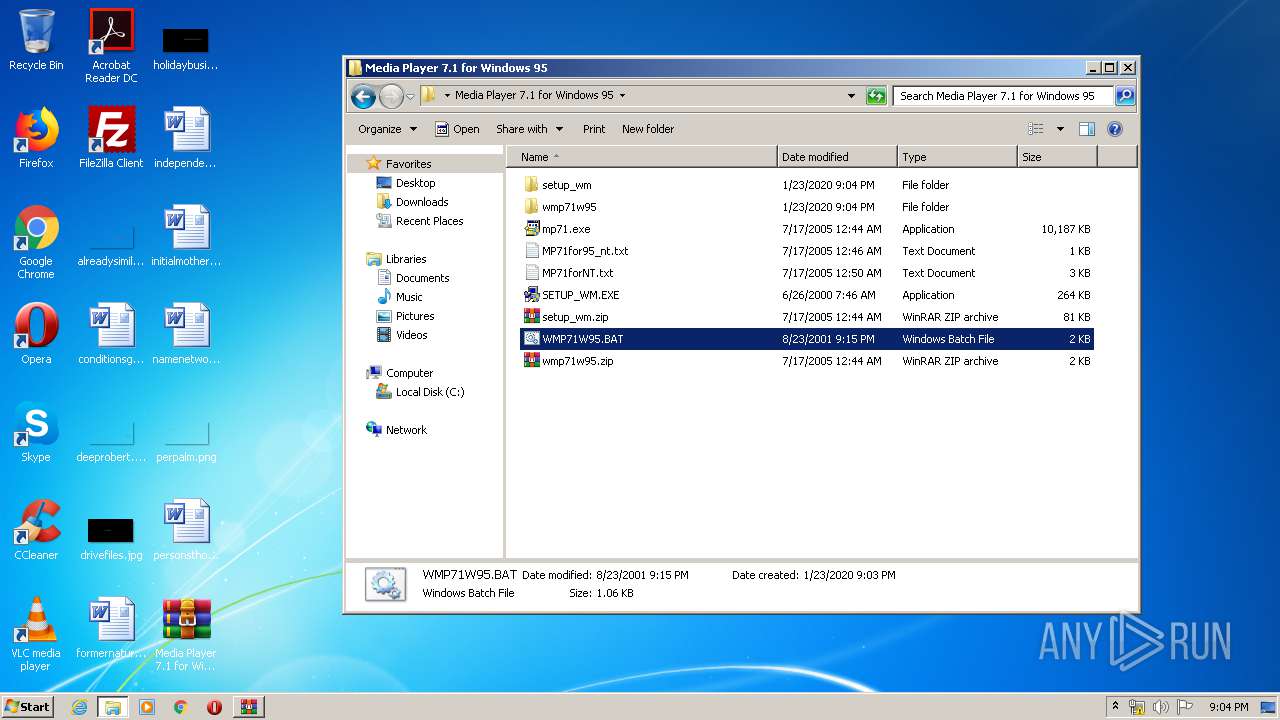Sort by Name column header
1280x720 pixels.
point(642,157)
